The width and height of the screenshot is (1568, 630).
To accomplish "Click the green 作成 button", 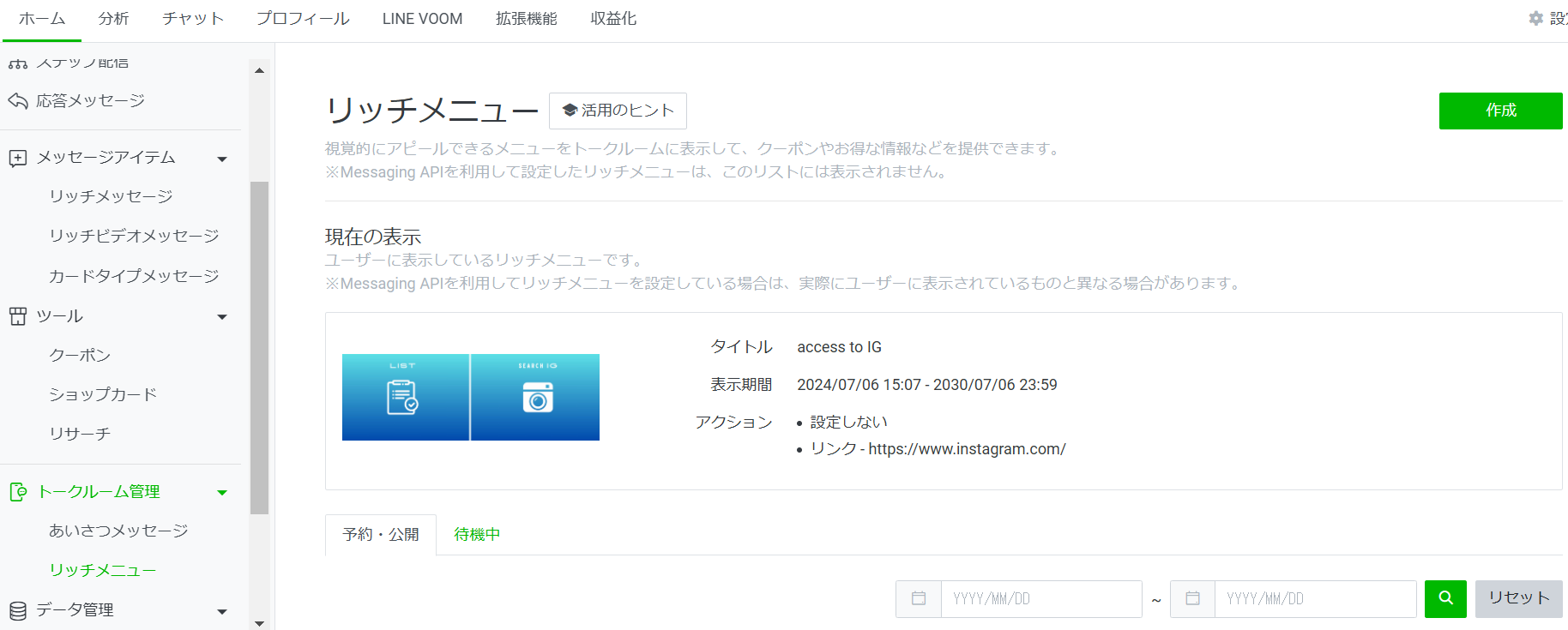I will pos(1500,111).
